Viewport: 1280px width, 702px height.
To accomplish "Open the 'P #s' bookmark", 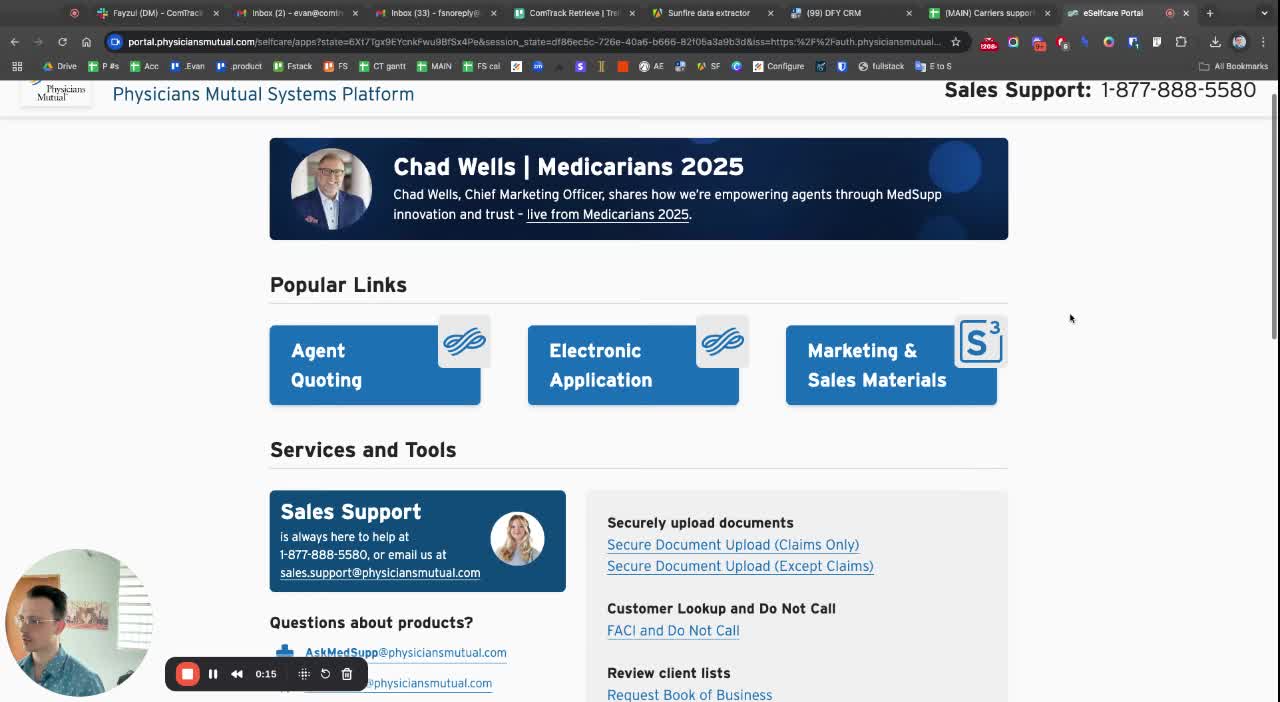I will (103, 66).
